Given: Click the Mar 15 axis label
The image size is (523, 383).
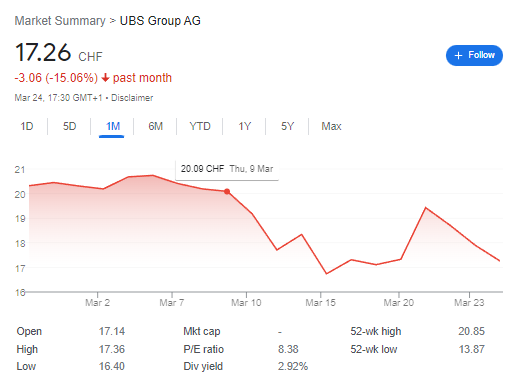Looking at the screenshot, I should pos(321,303).
